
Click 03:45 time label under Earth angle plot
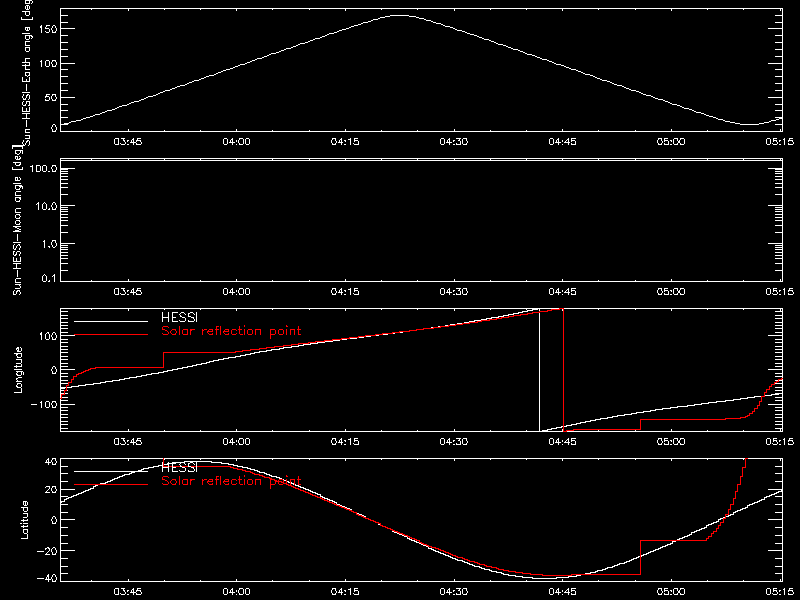click(x=128, y=142)
